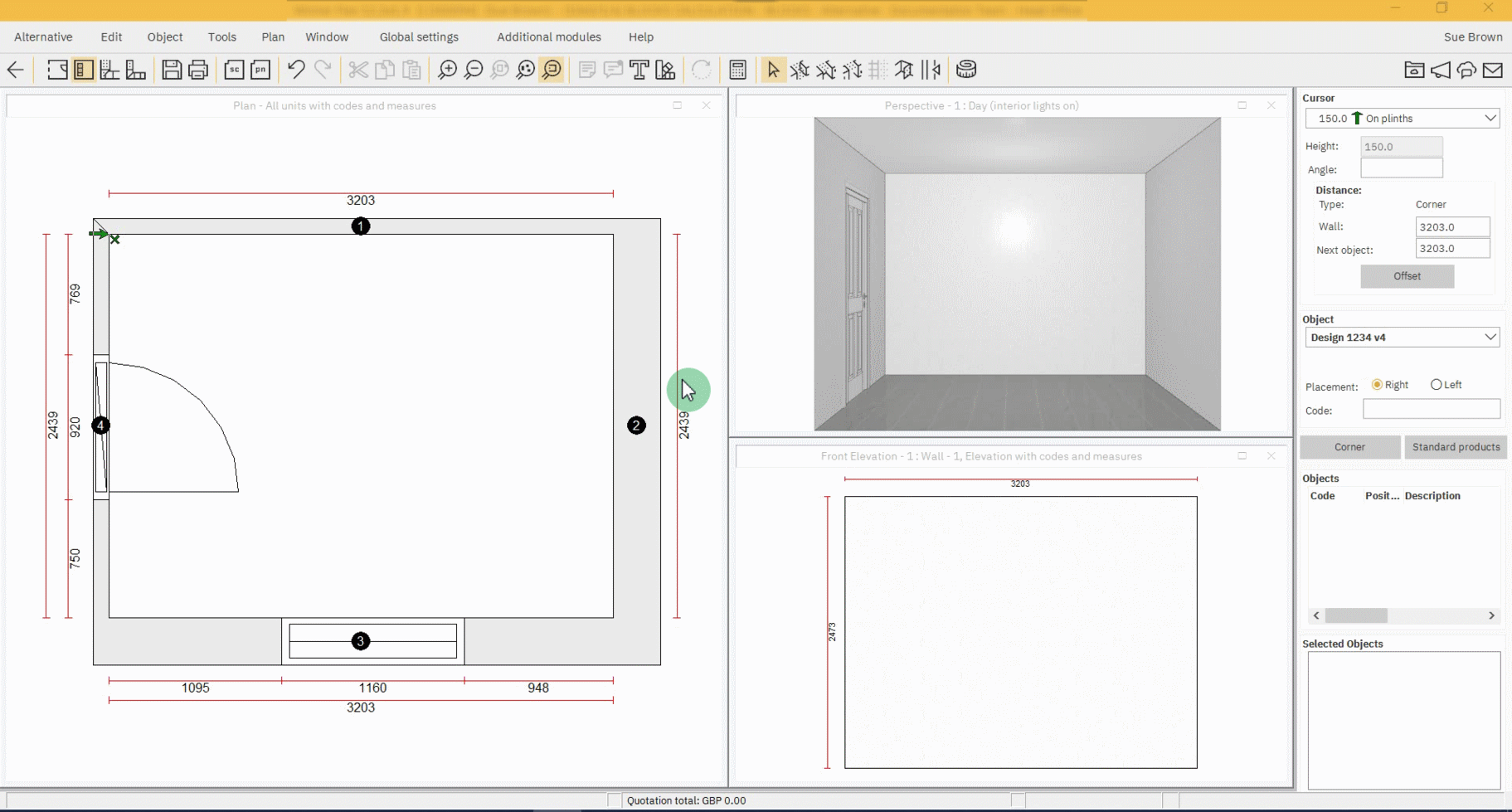Viewport: 1512px width, 812px height.
Task: Click the Undo arrow icon
Action: point(296,70)
